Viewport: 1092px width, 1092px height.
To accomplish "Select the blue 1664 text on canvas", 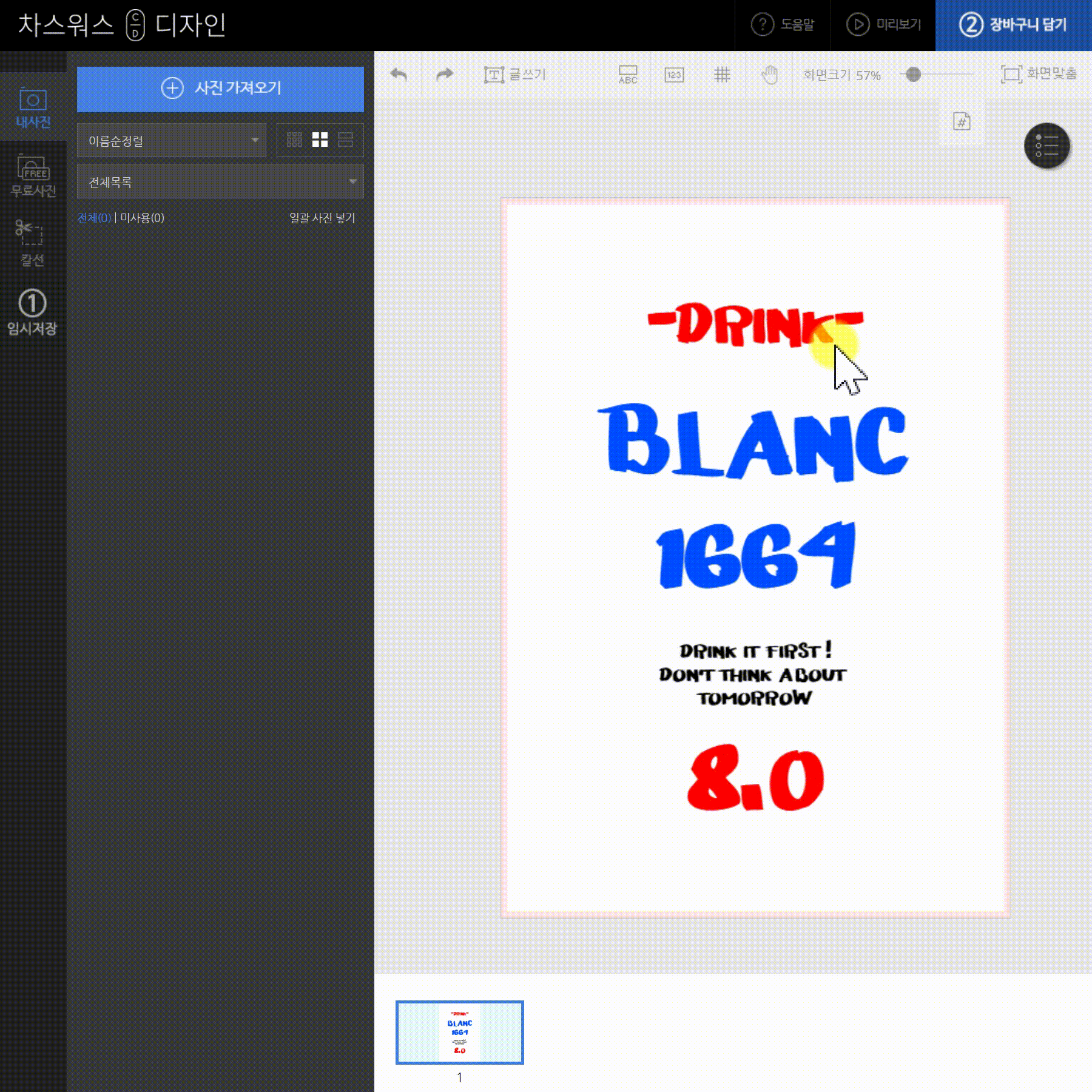I will pyautogui.click(x=756, y=555).
